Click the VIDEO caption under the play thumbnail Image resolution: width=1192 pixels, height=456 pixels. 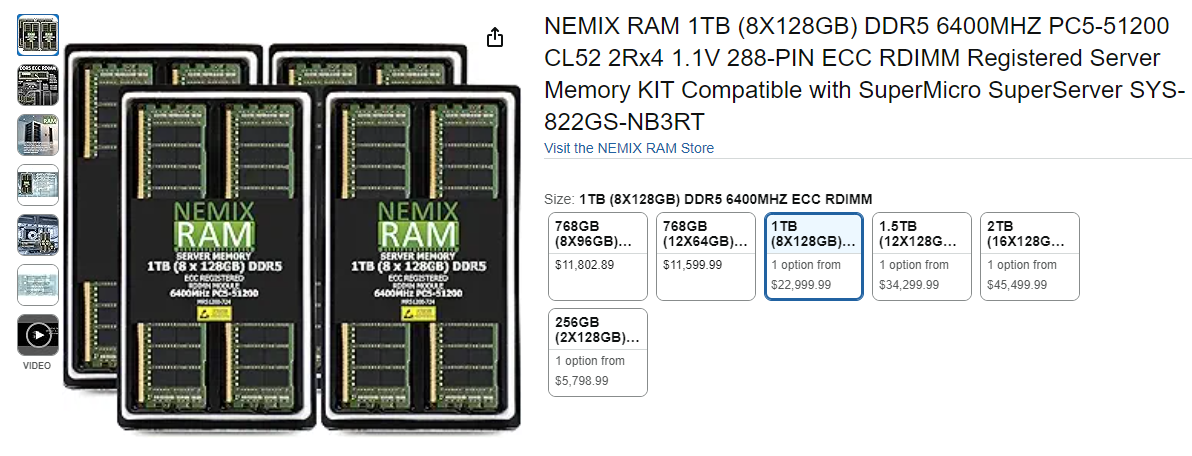(x=37, y=366)
